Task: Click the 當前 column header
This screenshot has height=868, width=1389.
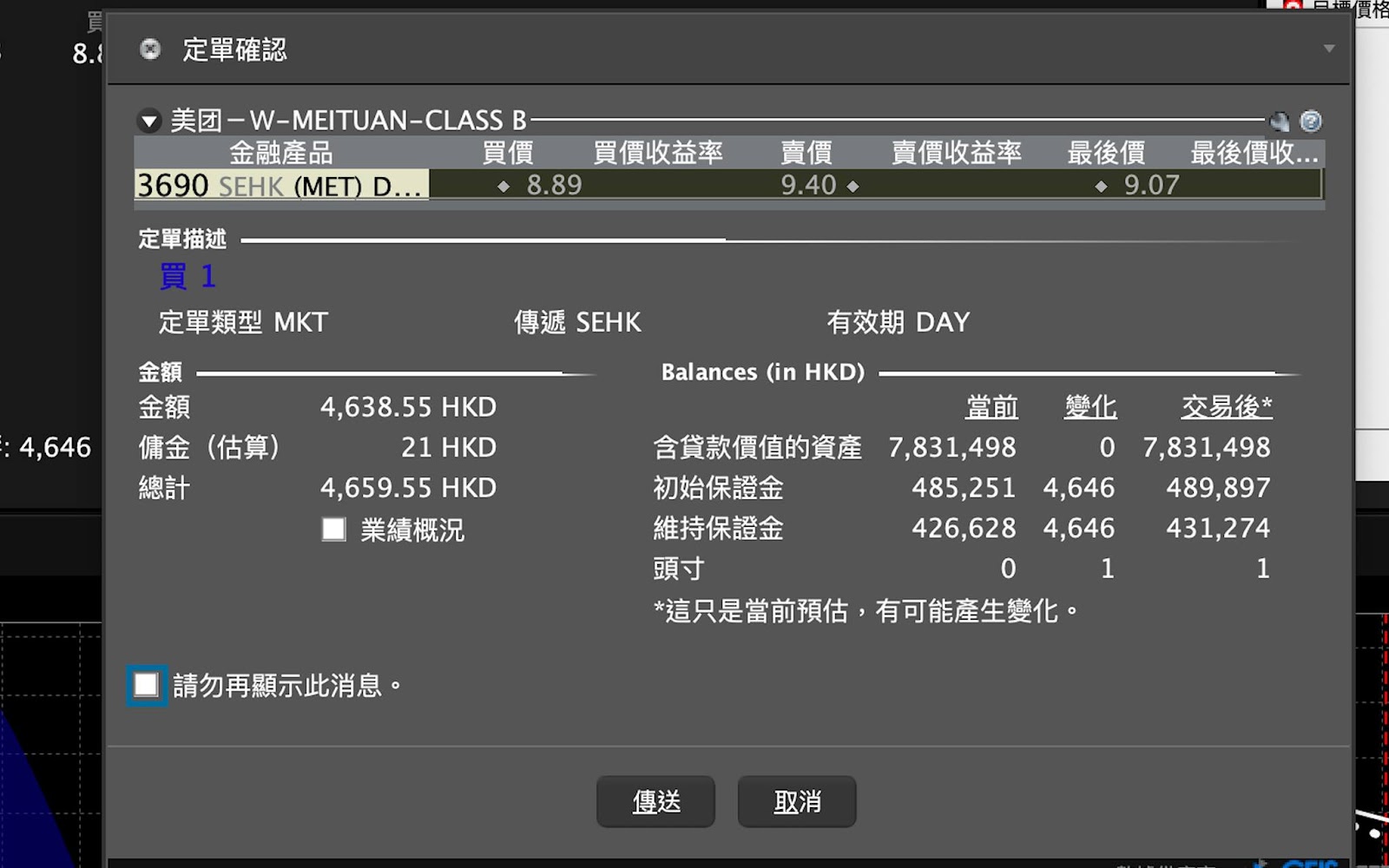Action: 991,407
